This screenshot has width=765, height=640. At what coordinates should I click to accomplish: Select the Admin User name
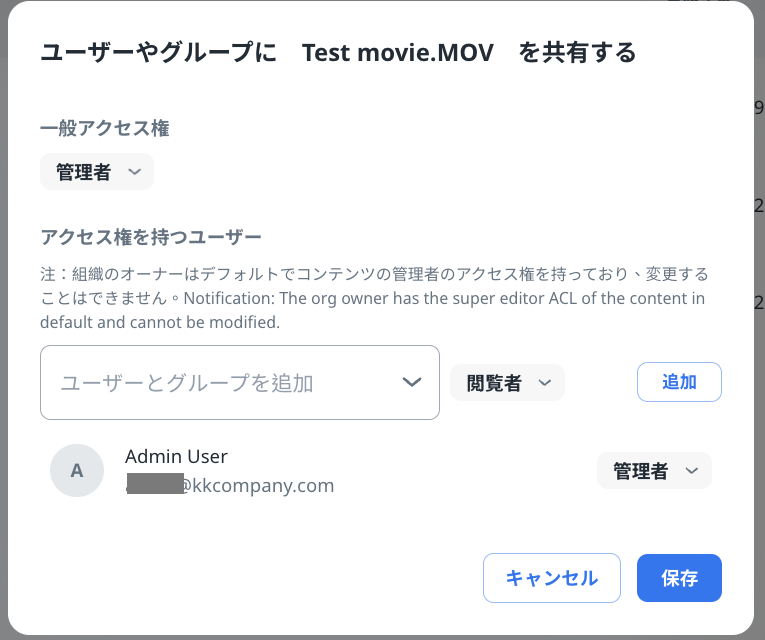(176, 456)
